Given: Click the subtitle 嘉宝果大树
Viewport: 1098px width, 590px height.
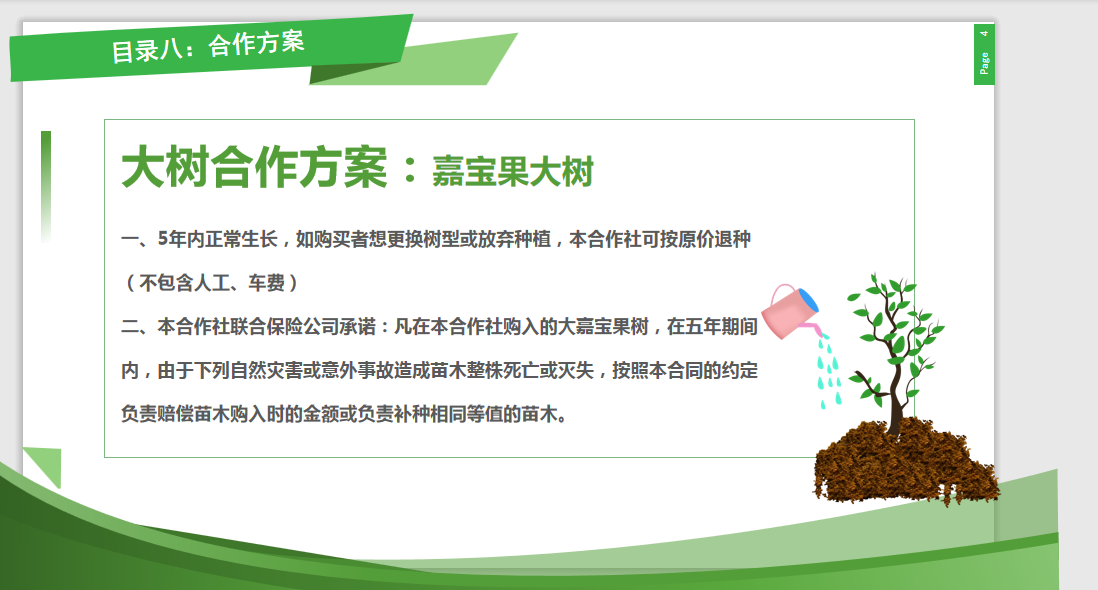Looking at the screenshot, I should point(513,171).
